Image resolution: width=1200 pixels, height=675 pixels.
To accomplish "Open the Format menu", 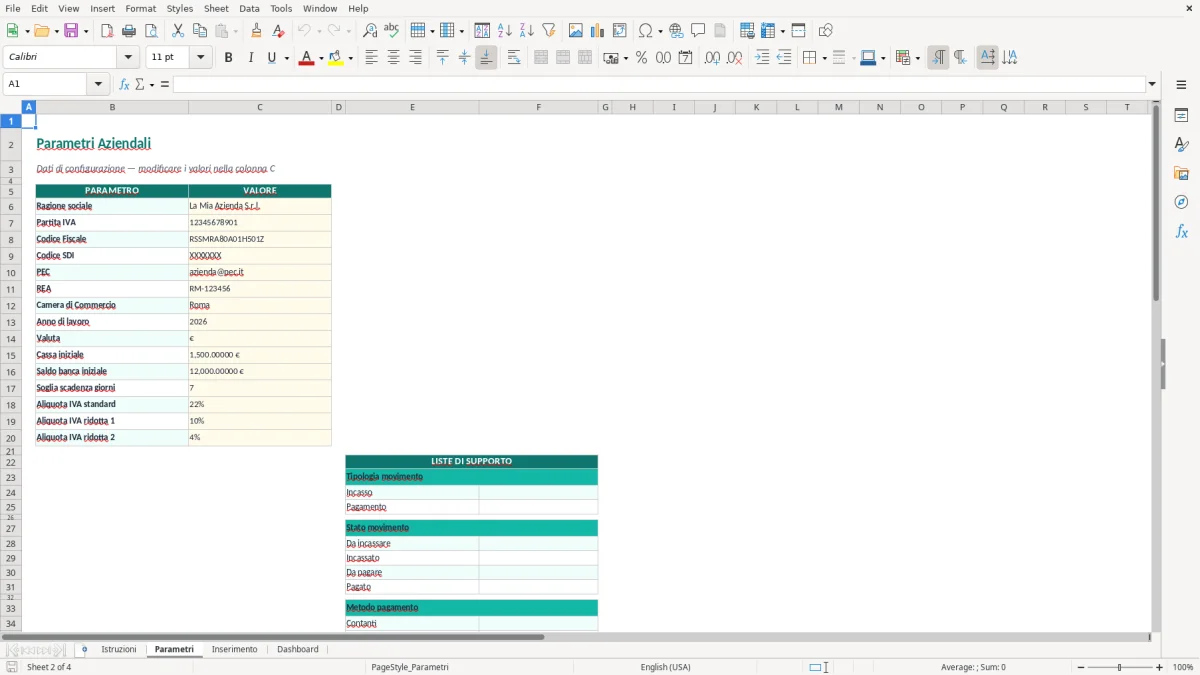I will (x=140, y=8).
